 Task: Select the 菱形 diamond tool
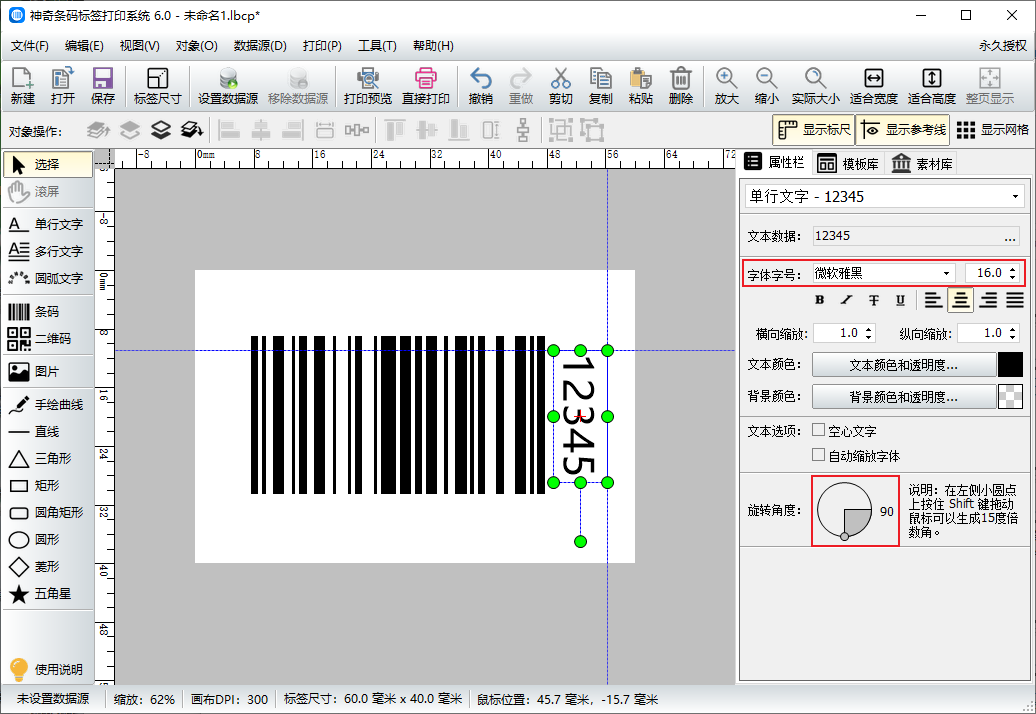coord(46,567)
